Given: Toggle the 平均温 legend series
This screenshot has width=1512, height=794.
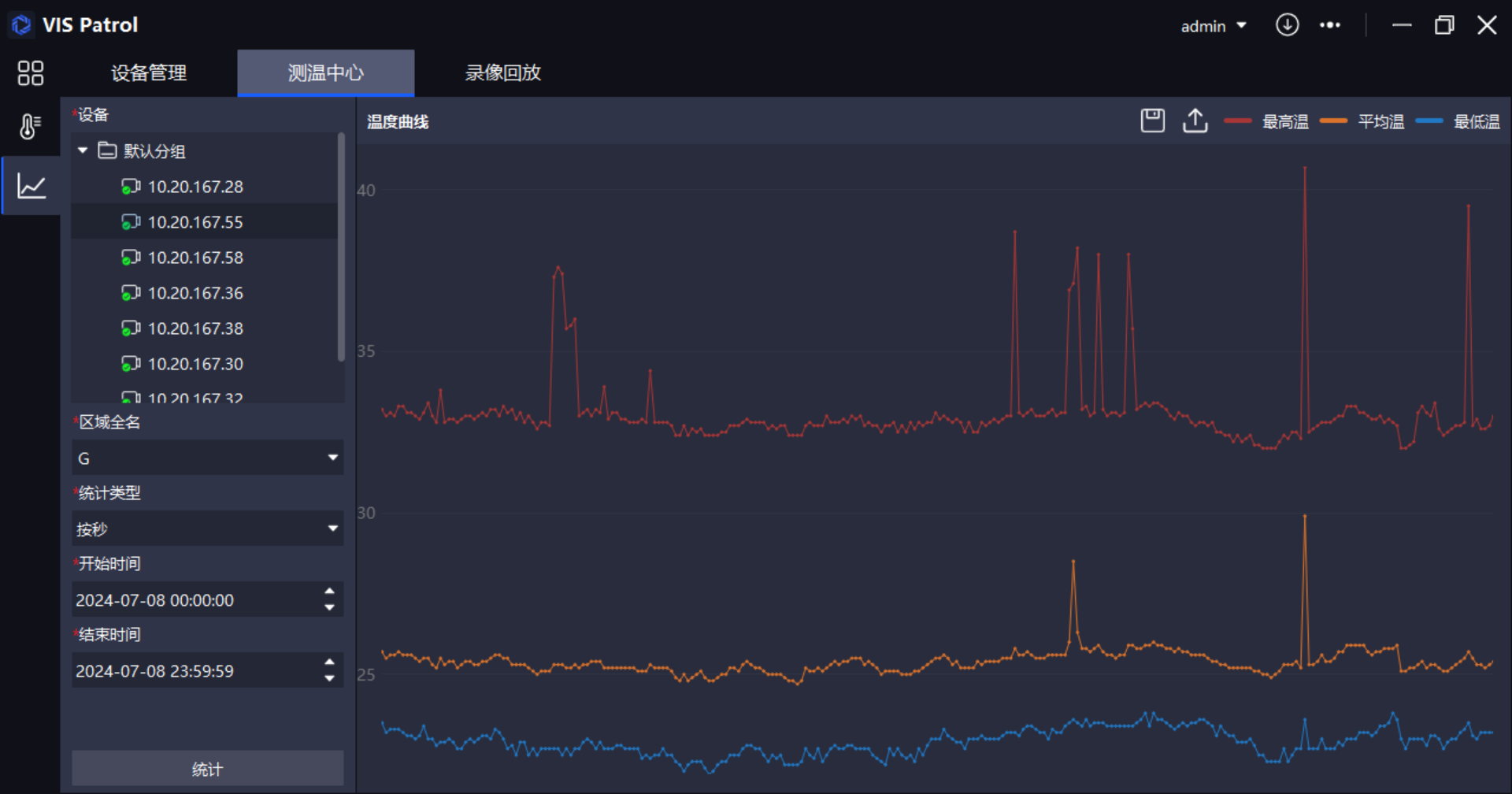Looking at the screenshot, I should coord(1362,121).
